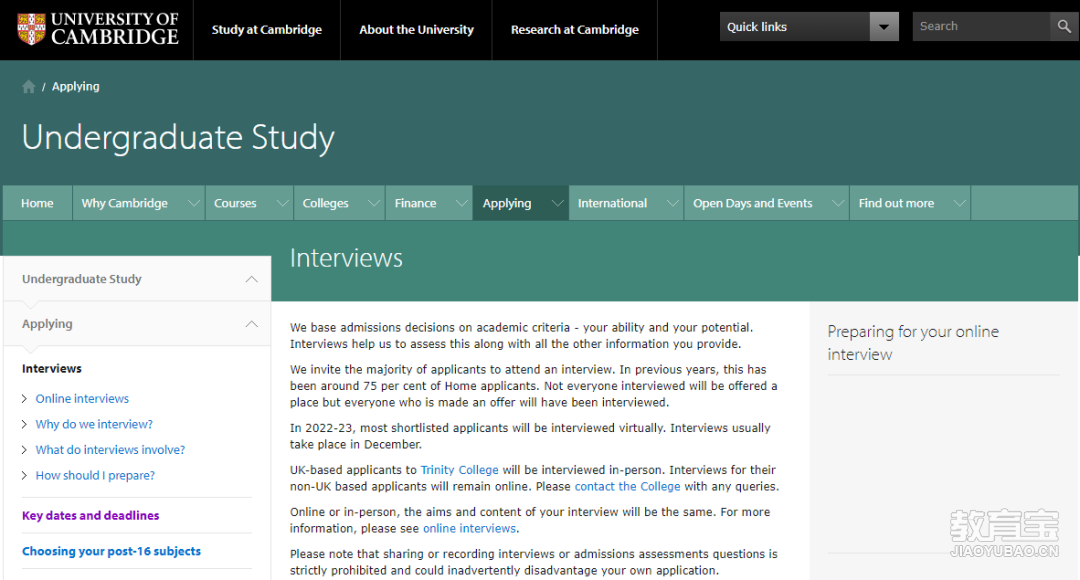Click the online interviews link in the text
1080x580 pixels.
[x=469, y=528]
